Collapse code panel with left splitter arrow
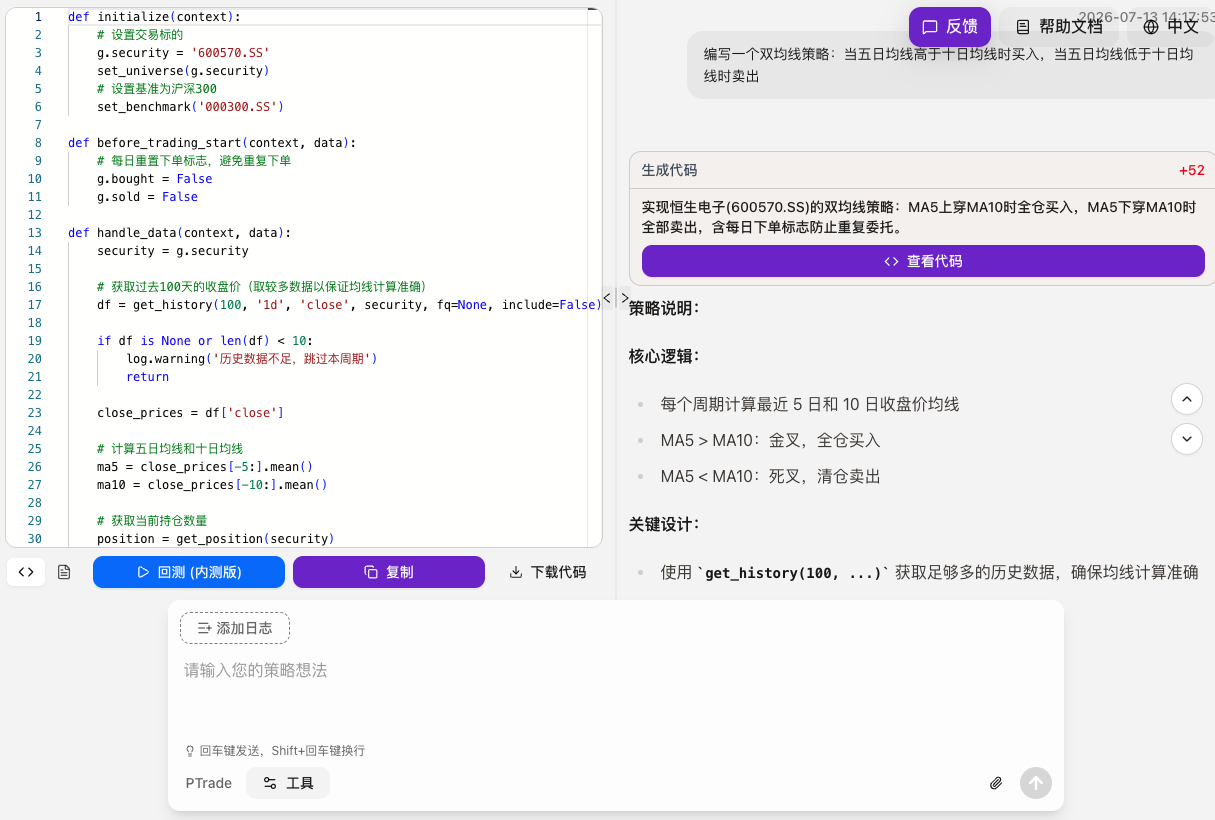 click(607, 297)
